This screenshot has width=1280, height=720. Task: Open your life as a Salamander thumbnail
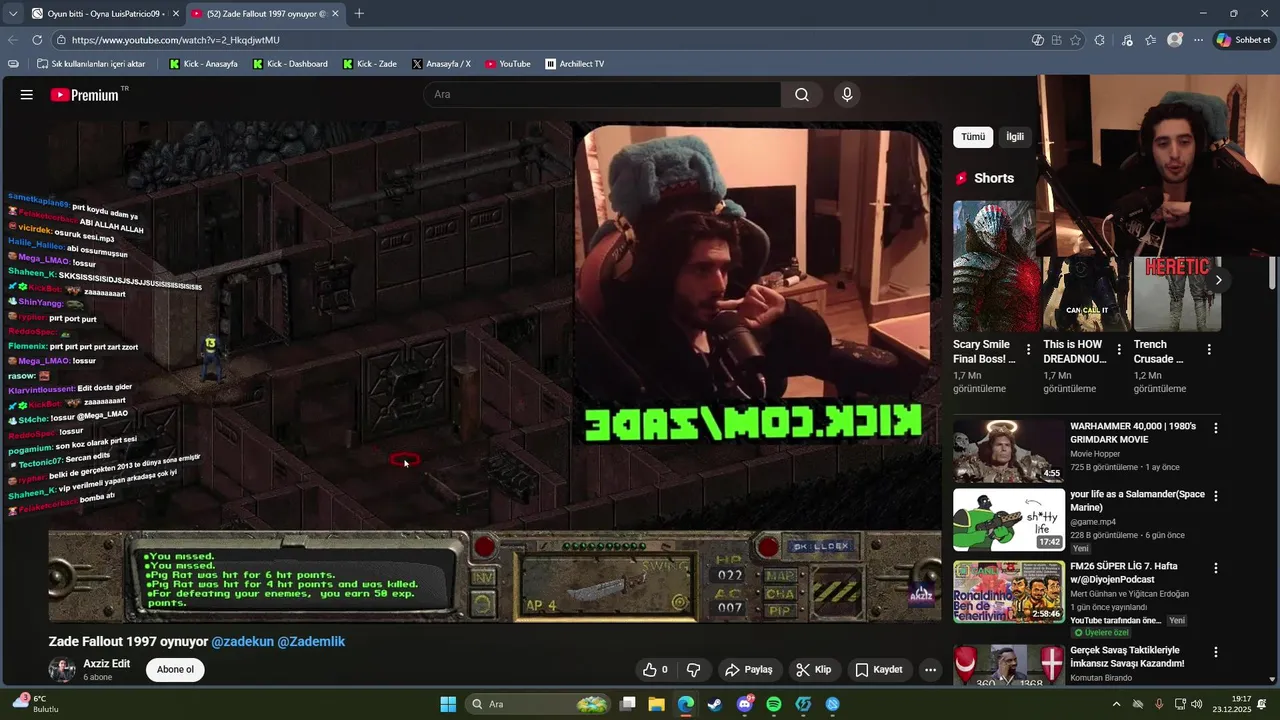[1009, 519]
